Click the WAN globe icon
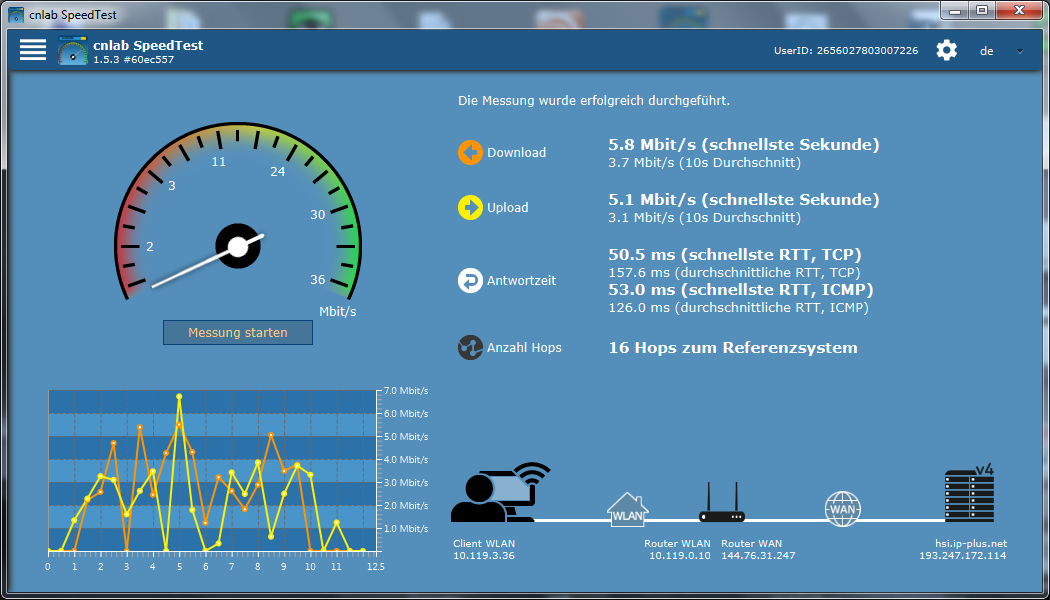Screen dimensions: 1050x600 point(841,509)
